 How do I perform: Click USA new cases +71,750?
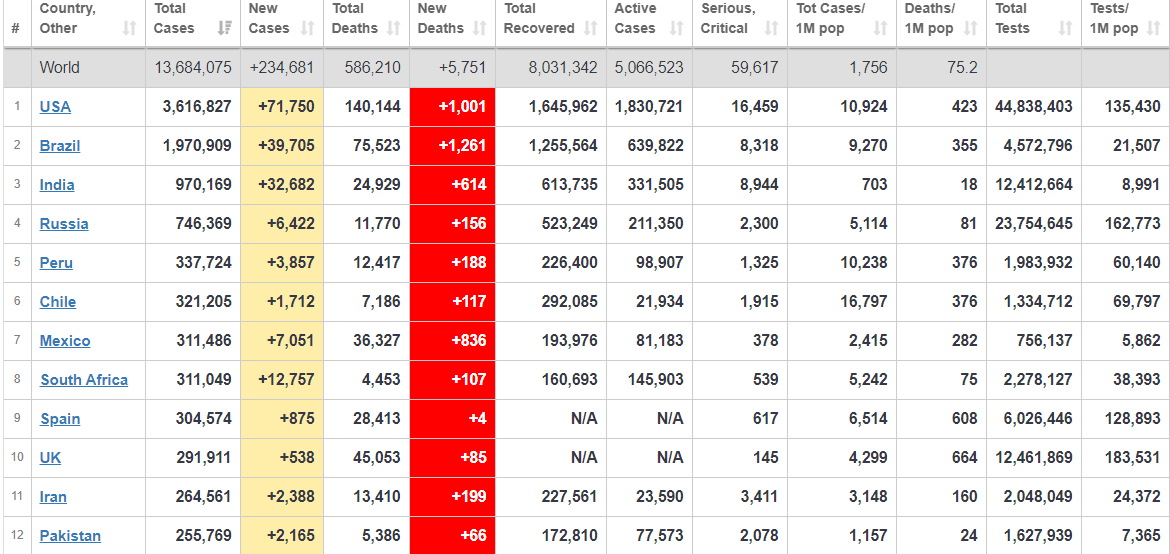click(x=287, y=107)
